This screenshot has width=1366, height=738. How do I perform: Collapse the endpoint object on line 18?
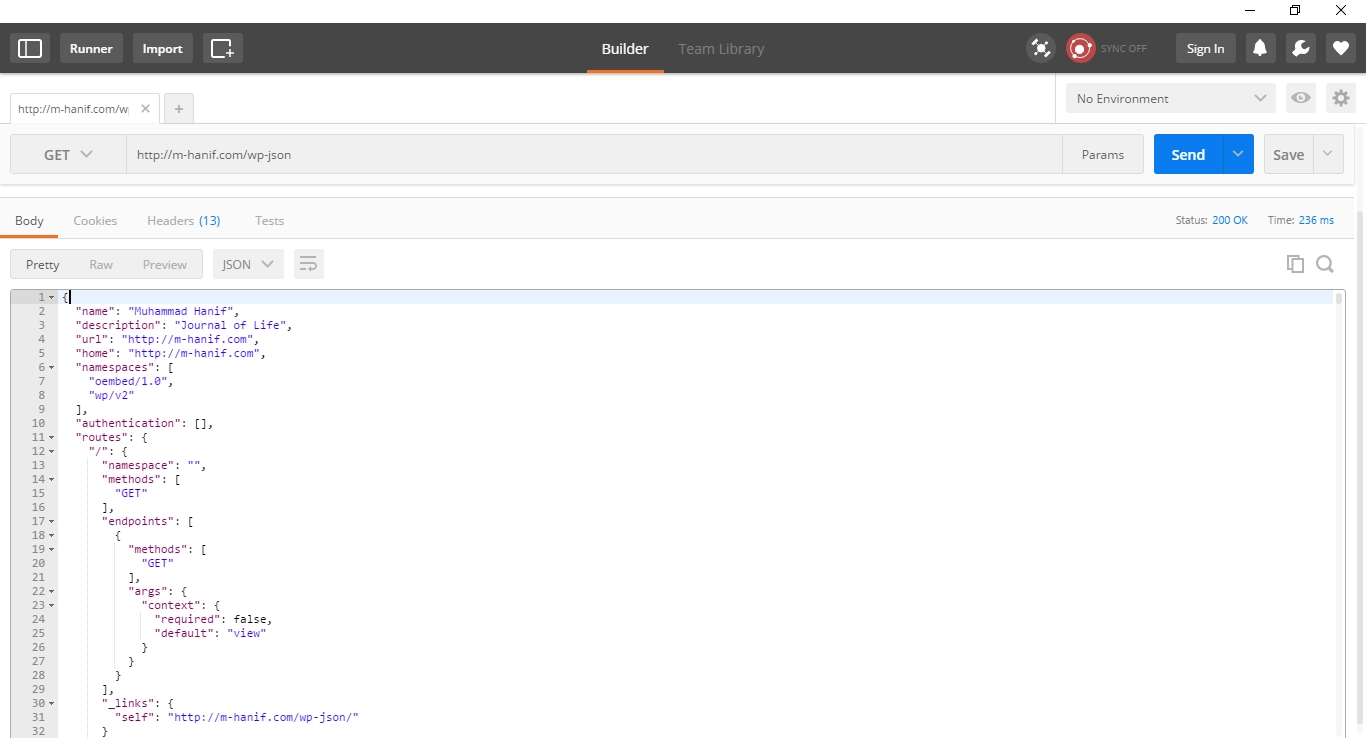click(x=51, y=535)
